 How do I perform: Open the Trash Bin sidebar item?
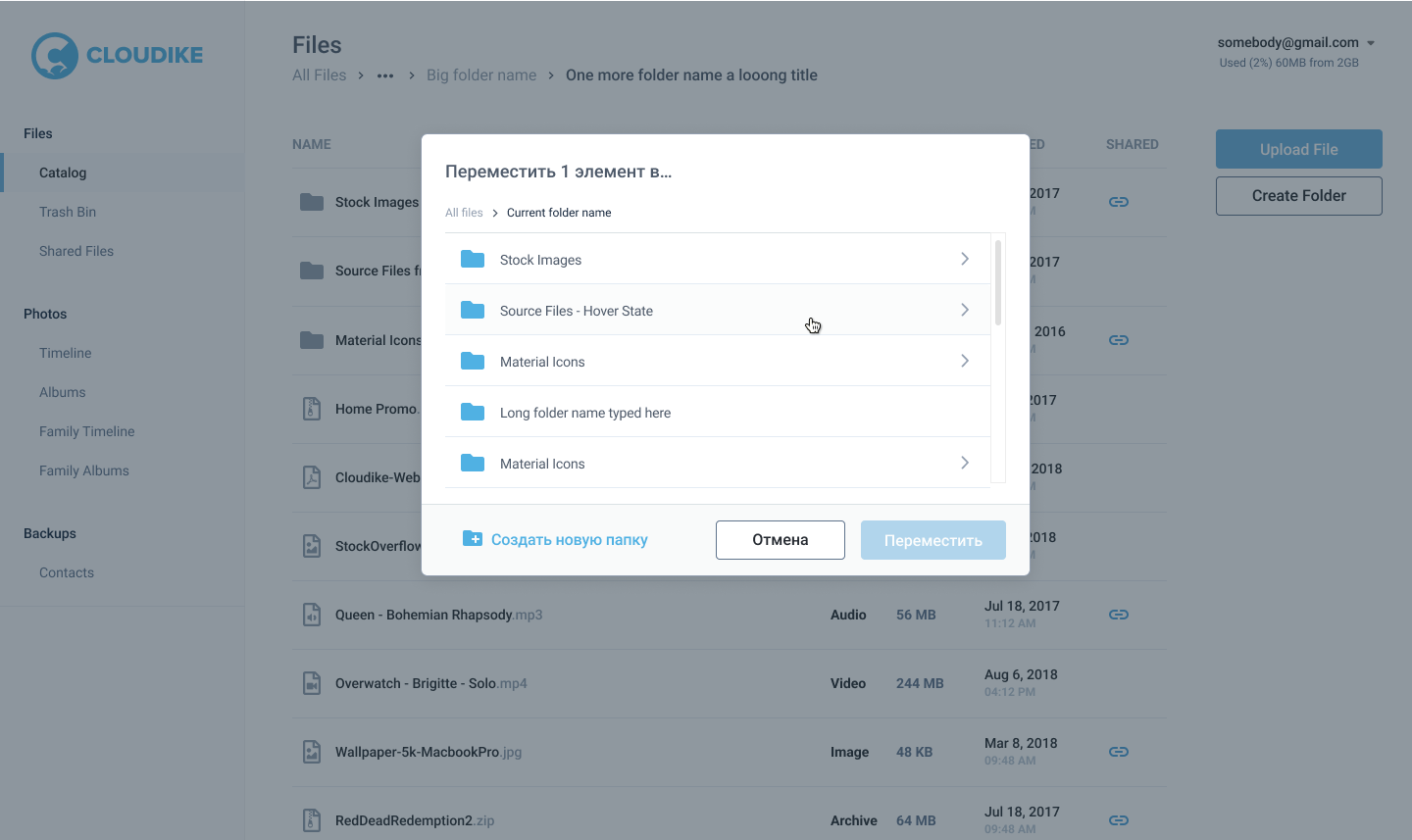coord(68,212)
